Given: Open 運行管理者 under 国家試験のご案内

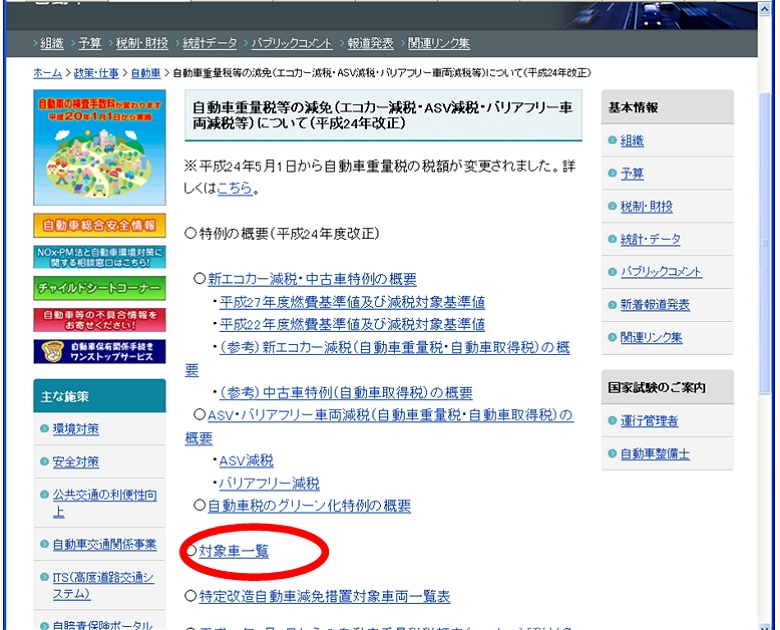Looking at the screenshot, I should click(x=649, y=421).
